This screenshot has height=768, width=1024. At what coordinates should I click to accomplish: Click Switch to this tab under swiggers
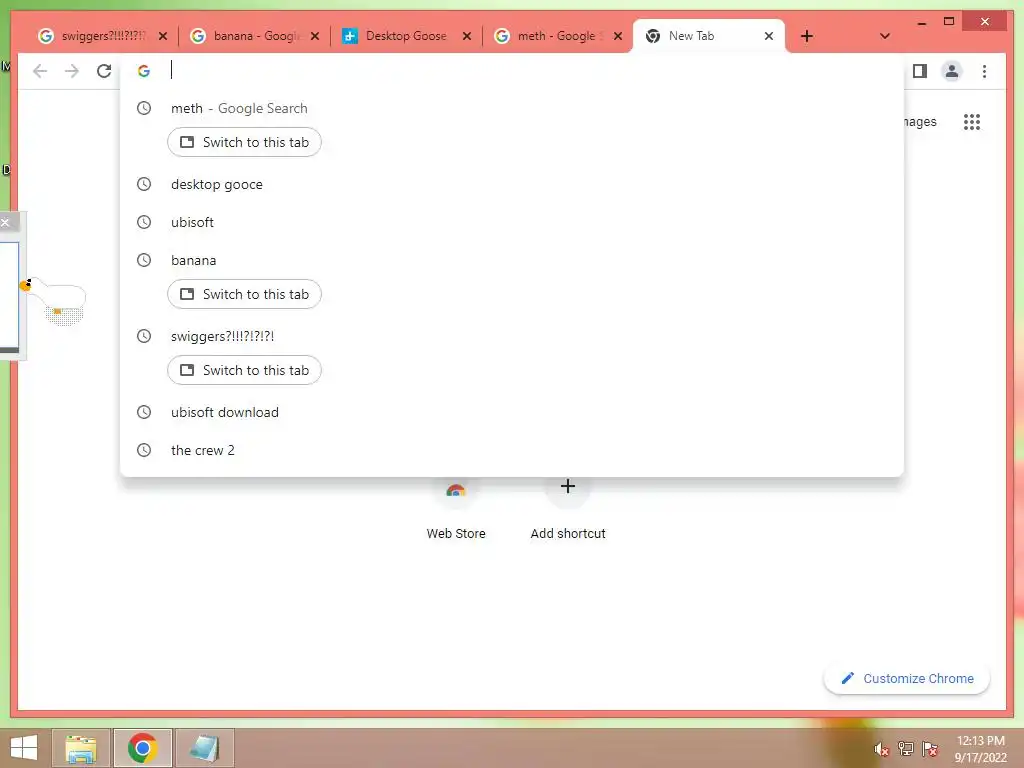click(x=244, y=370)
